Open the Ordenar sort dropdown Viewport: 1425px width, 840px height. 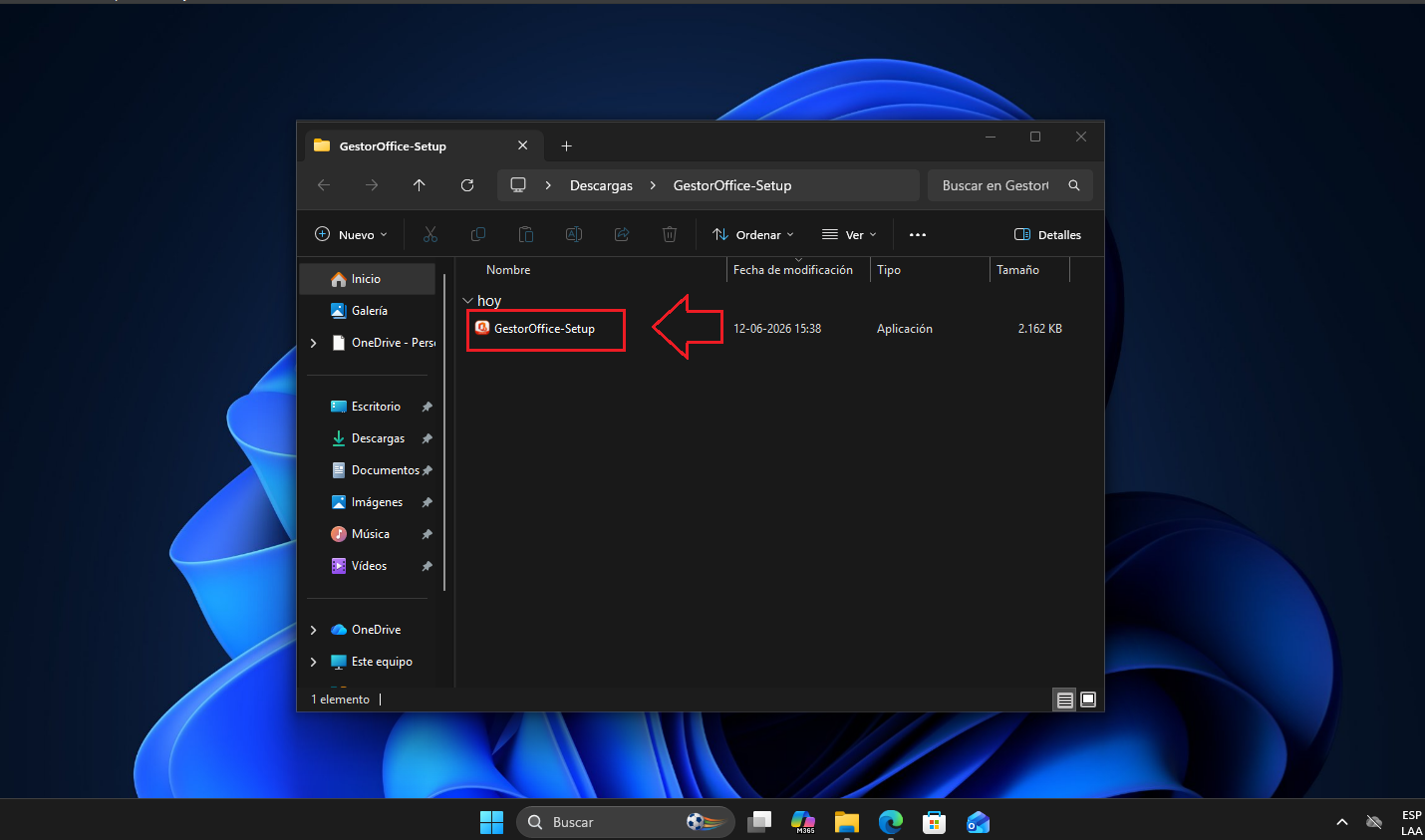(753, 235)
